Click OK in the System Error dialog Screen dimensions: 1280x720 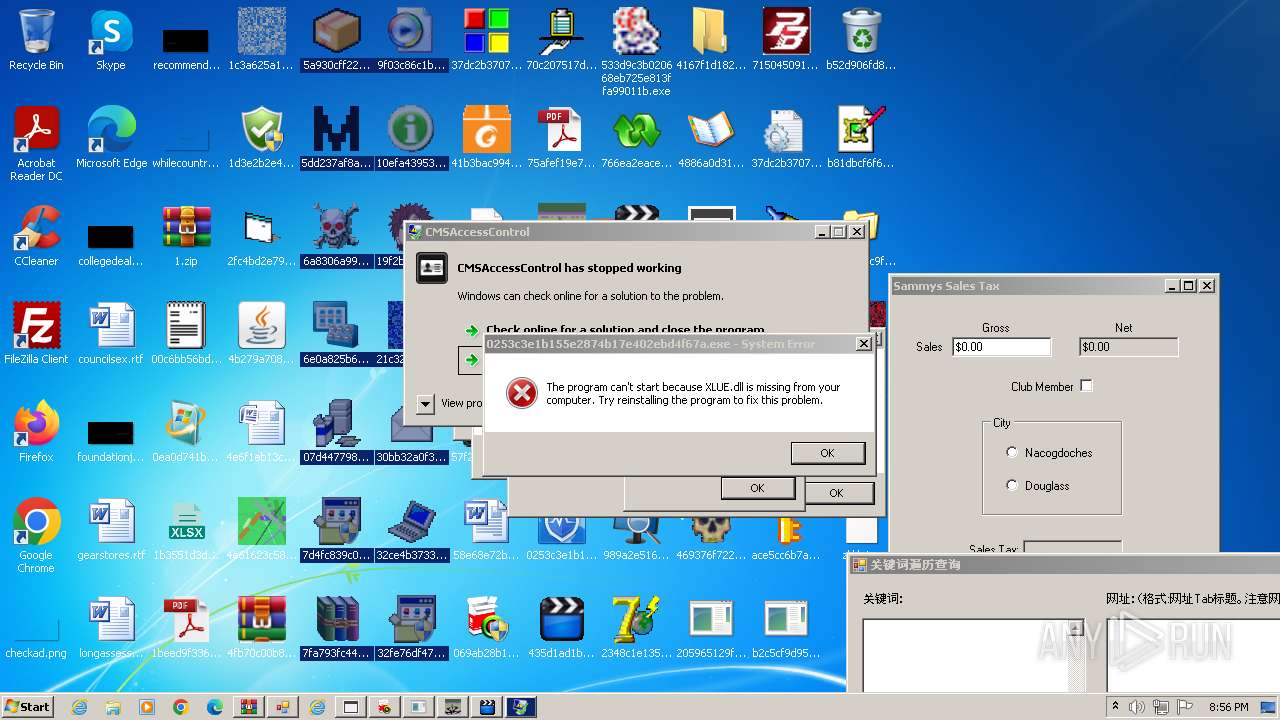[x=827, y=453]
